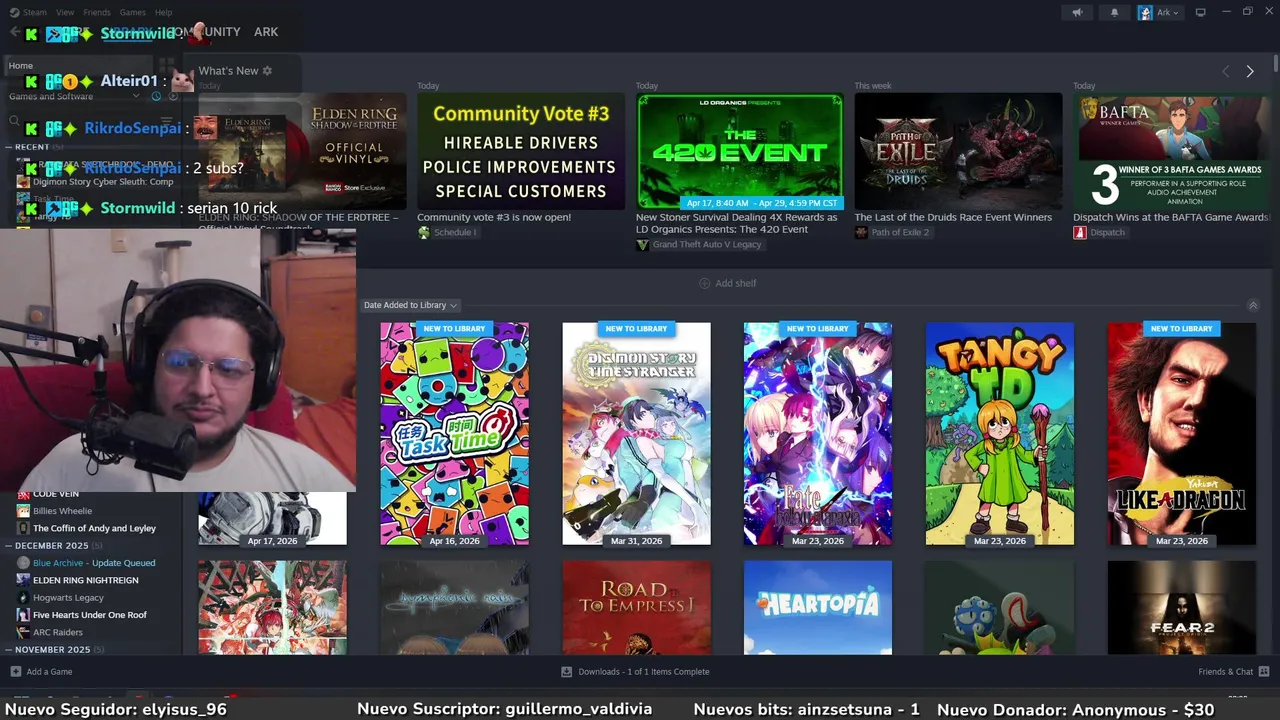Open Road to Empress cover

click(x=636, y=607)
